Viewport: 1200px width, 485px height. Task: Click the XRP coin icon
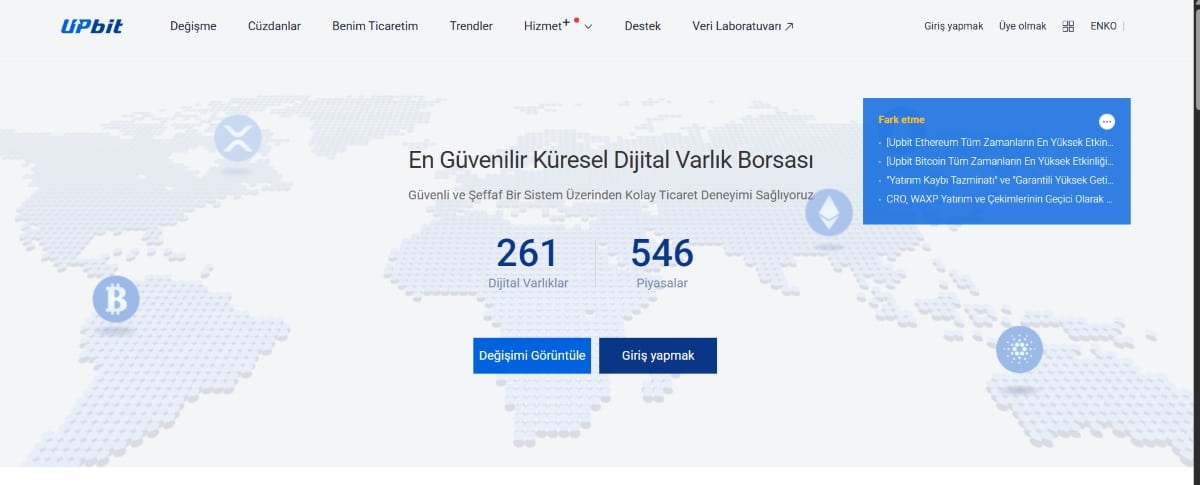[x=237, y=138]
